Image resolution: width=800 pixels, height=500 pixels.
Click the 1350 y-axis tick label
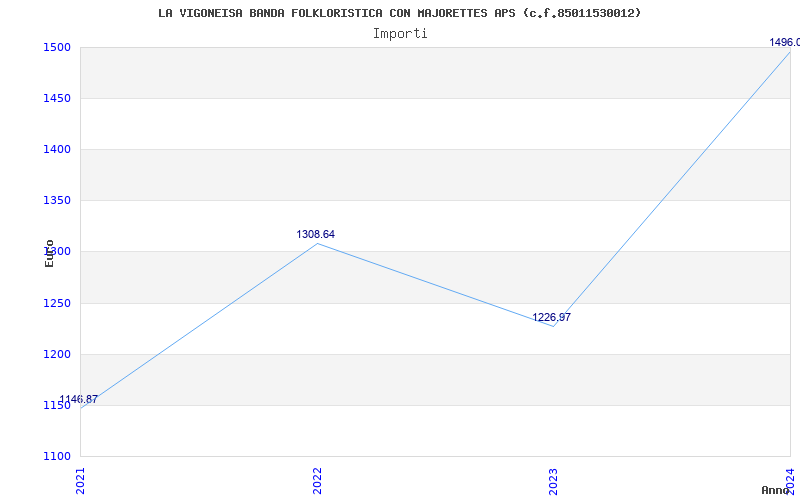[x=57, y=200]
